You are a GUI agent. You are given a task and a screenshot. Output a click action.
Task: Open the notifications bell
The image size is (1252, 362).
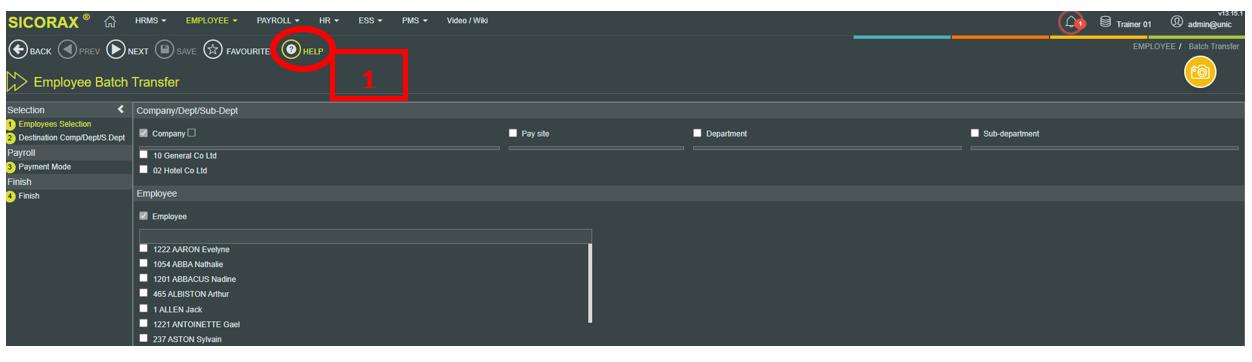pyautogui.click(x=1071, y=22)
